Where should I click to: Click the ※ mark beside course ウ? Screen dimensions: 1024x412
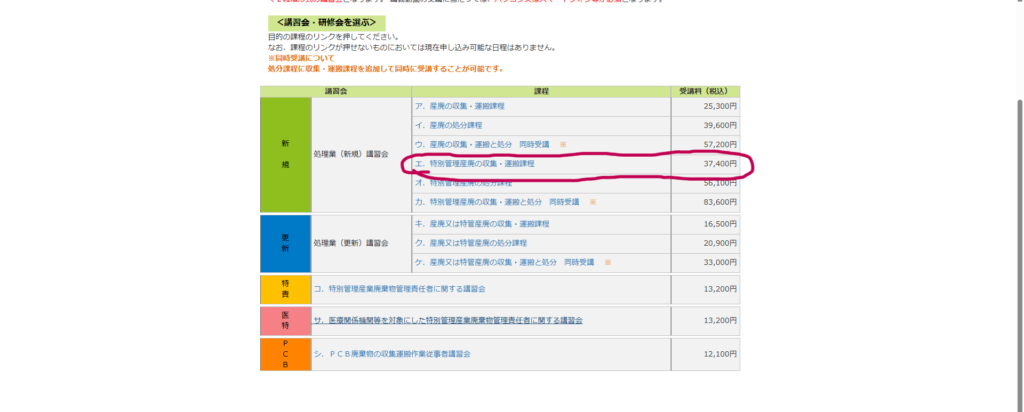[x=563, y=144]
